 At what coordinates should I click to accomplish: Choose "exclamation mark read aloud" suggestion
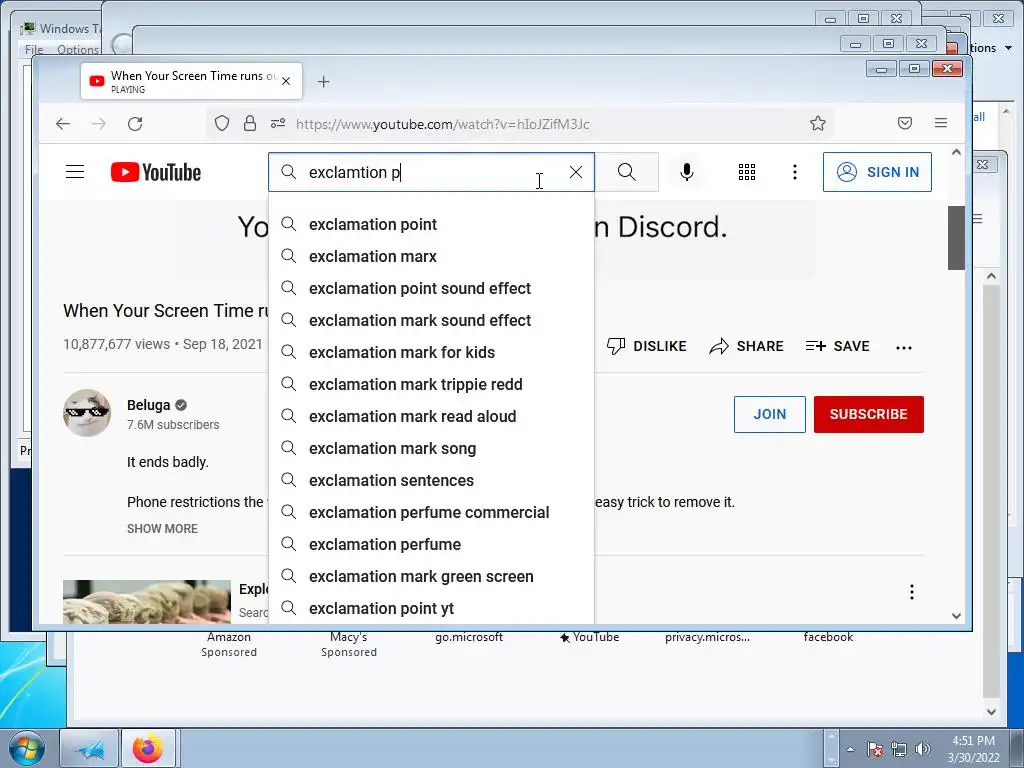coord(431,416)
